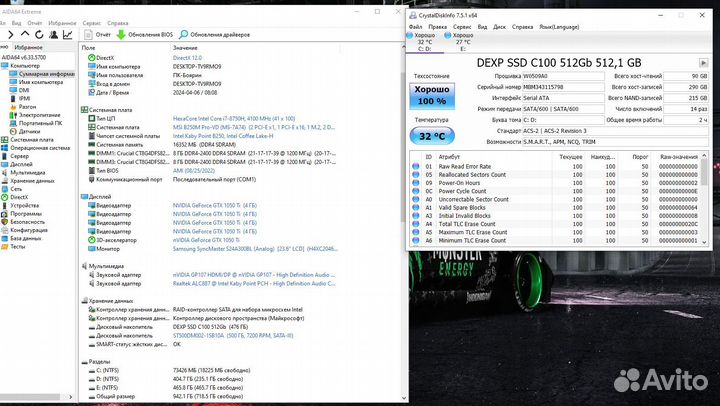The width and height of the screenshot is (720, 406).
Task: Open Справка menu in AIDA64
Action: [118, 23]
